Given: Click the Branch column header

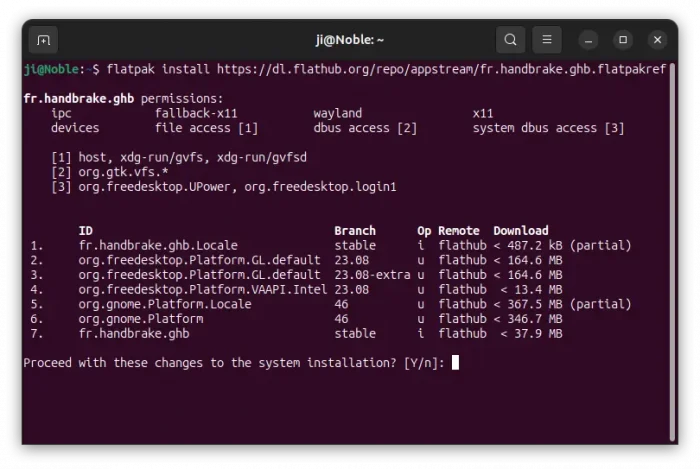Looking at the screenshot, I should pyautogui.click(x=354, y=231).
